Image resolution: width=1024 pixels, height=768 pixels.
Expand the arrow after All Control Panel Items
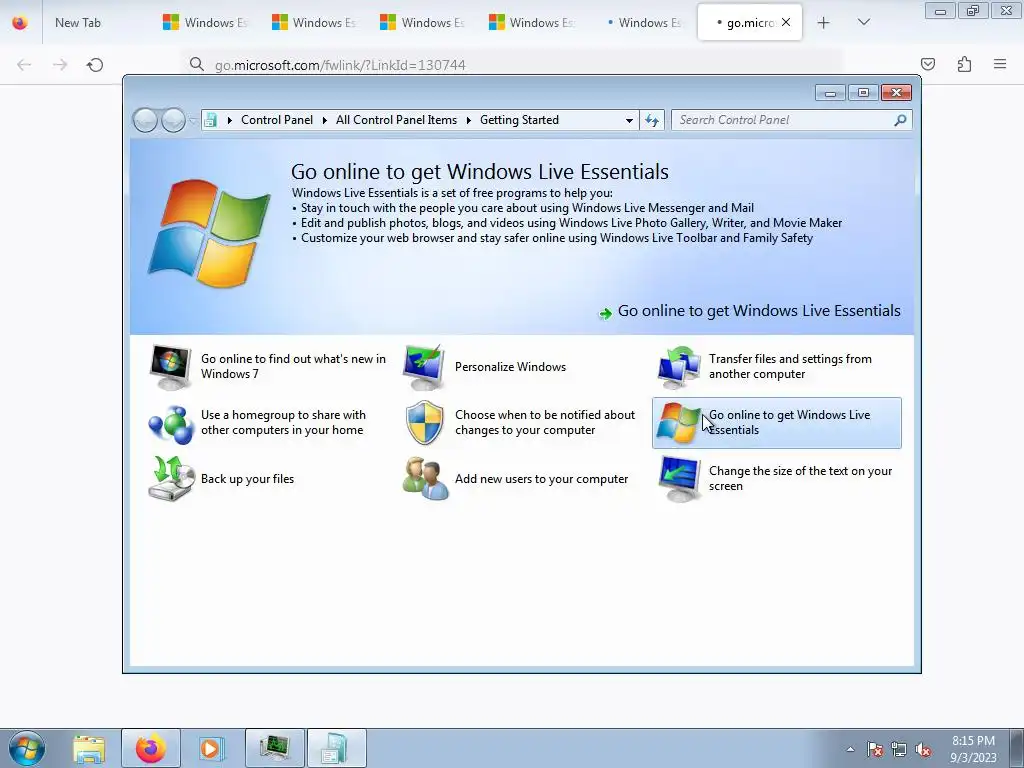pyautogui.click(x=468, y=120)
